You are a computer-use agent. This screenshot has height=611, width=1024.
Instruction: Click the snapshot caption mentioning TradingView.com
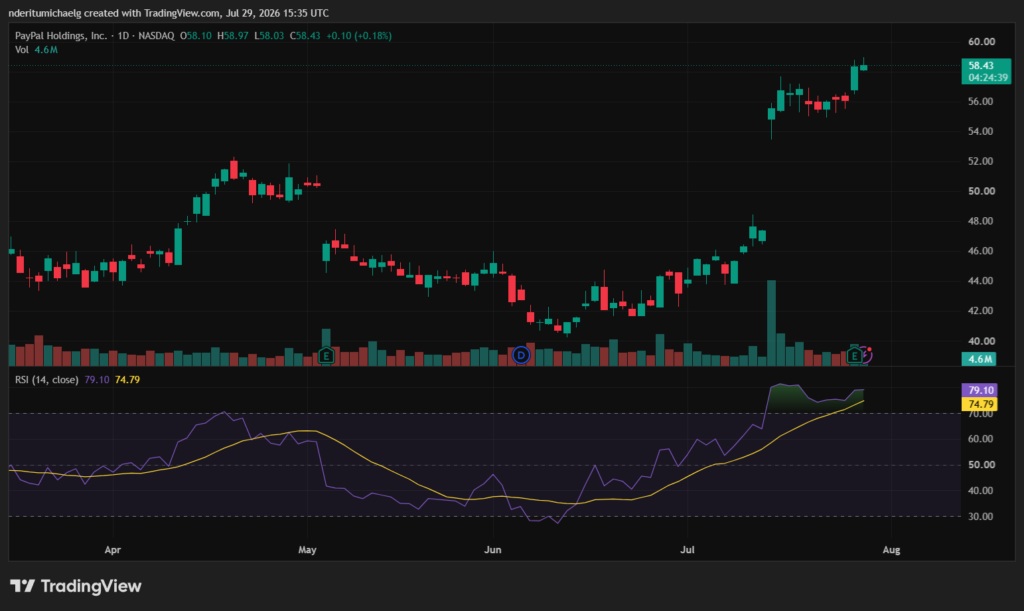(168, 13)
